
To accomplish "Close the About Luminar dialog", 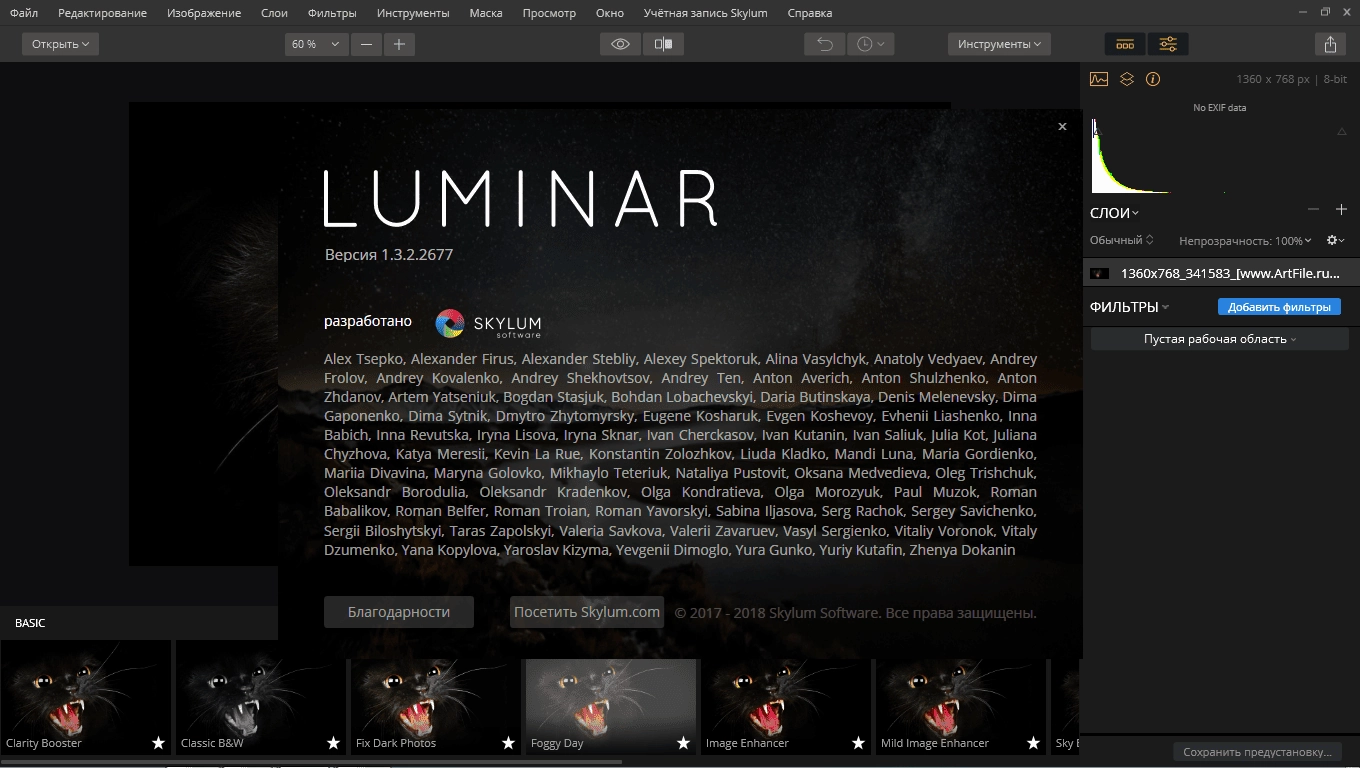I will (1062, 126).
